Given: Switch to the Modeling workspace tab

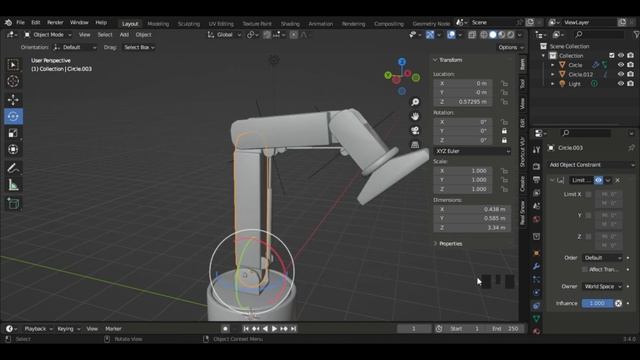Looking at the screenshot, I should coord(158,24).
